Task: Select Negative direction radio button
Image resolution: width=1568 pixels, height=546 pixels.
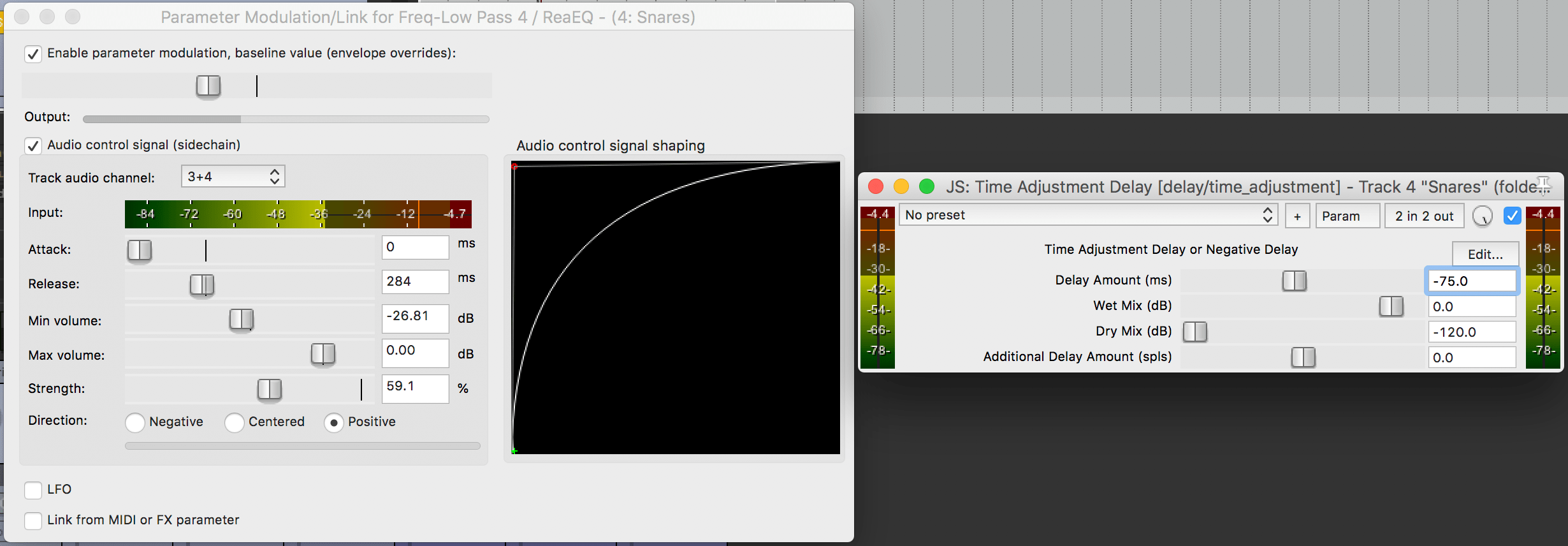Action: click(x=135, y=422)
